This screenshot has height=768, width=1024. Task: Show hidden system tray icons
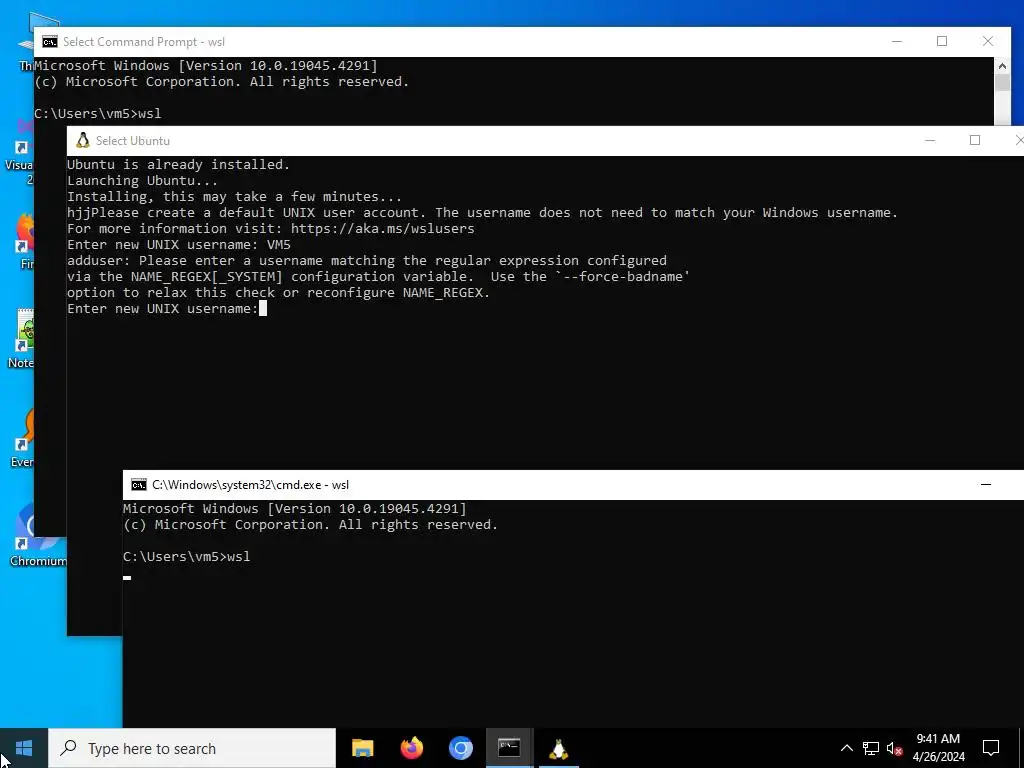coord(846,748)
